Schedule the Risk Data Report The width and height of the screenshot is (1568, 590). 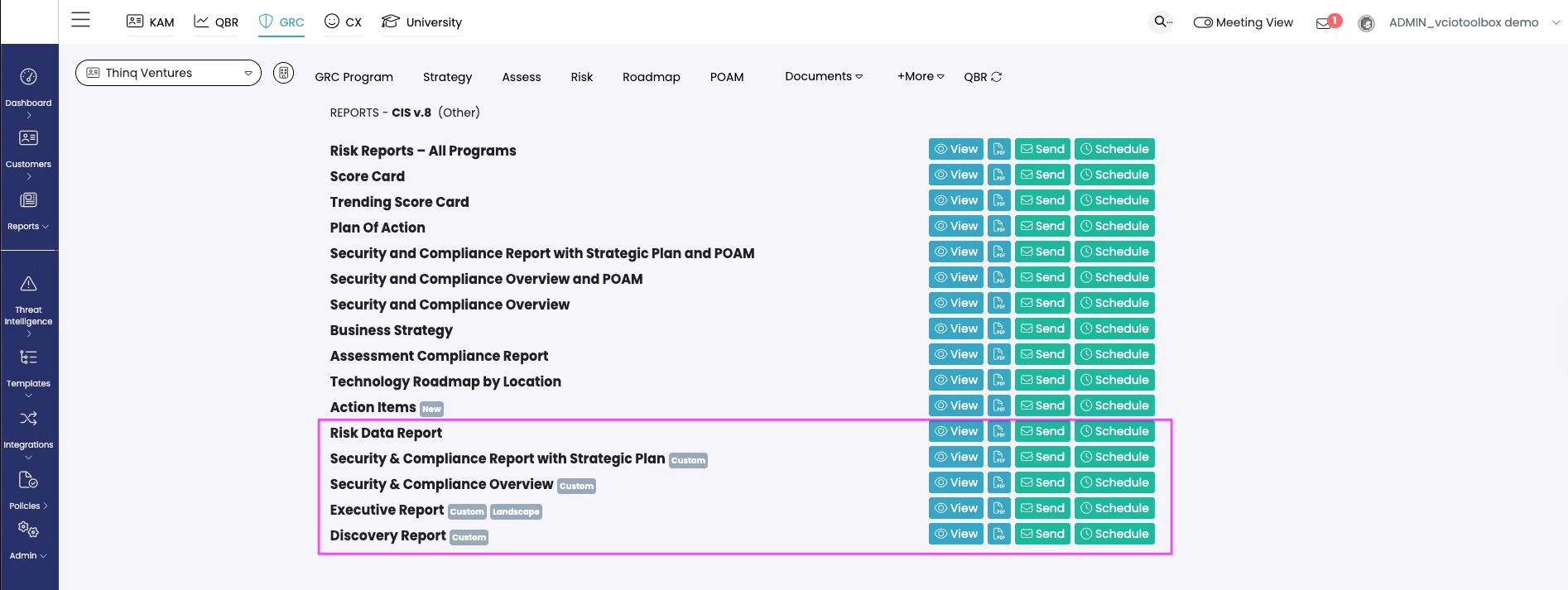[1114, 431]
